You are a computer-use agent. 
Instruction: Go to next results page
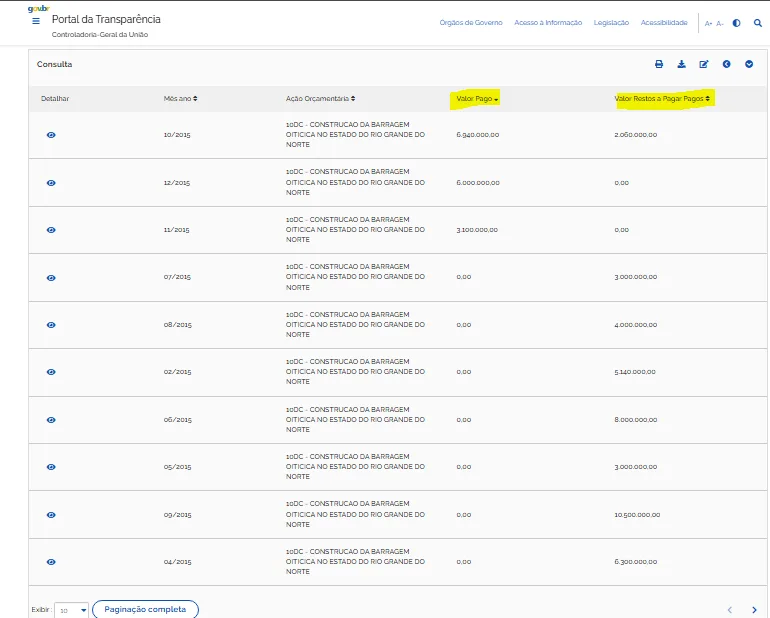(x=754, y=610)
